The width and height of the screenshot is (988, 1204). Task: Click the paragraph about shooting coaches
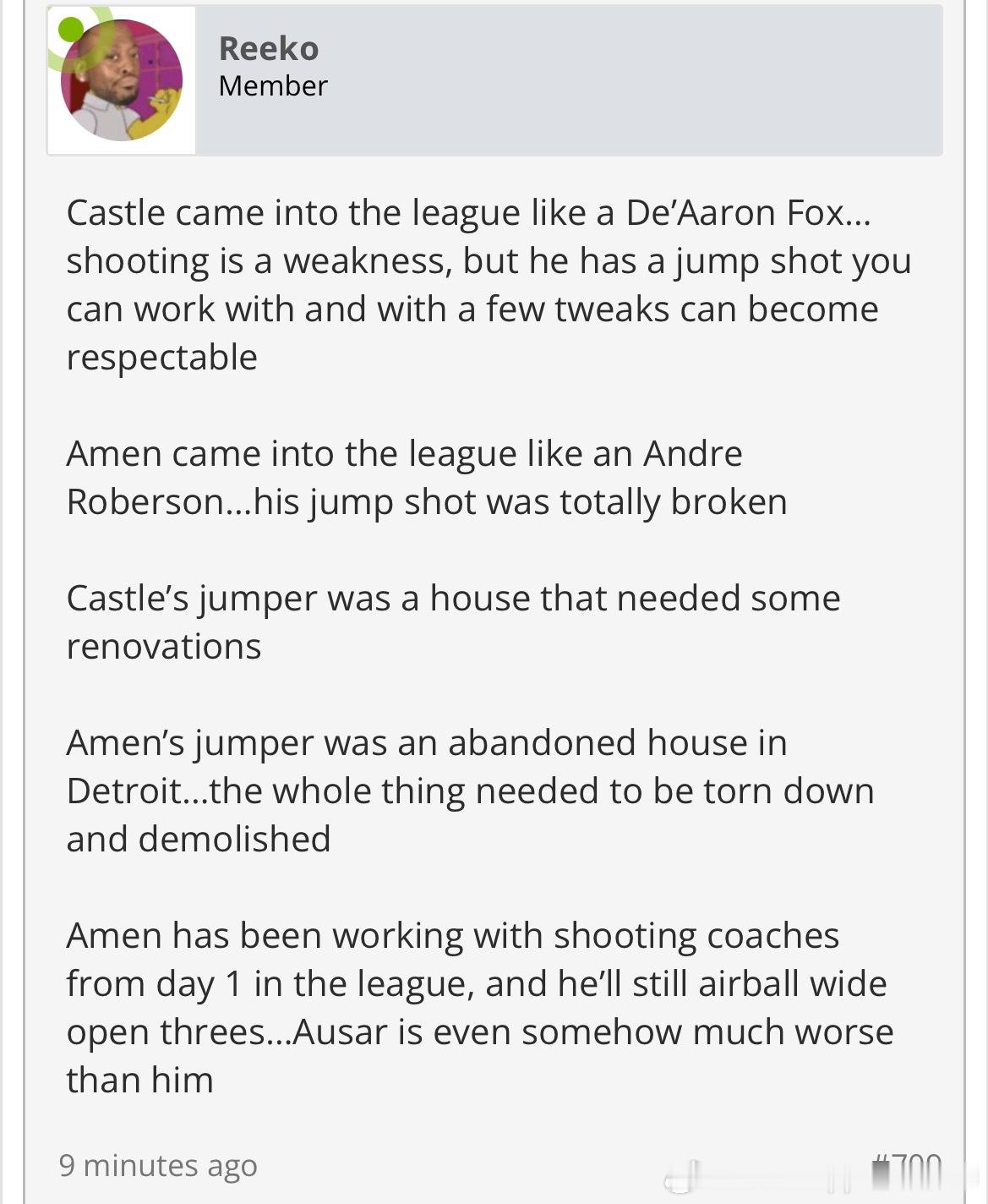point(479,1008)
